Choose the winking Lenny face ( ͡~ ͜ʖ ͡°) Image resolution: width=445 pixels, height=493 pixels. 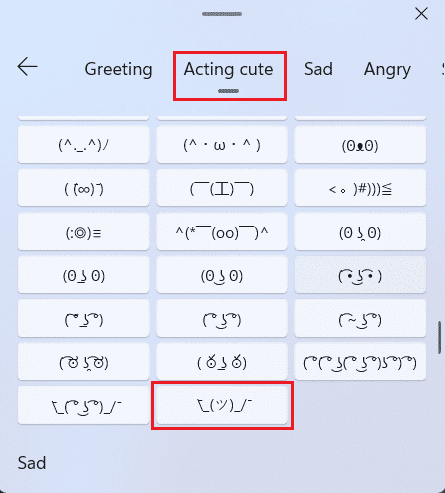pos(360,319)
